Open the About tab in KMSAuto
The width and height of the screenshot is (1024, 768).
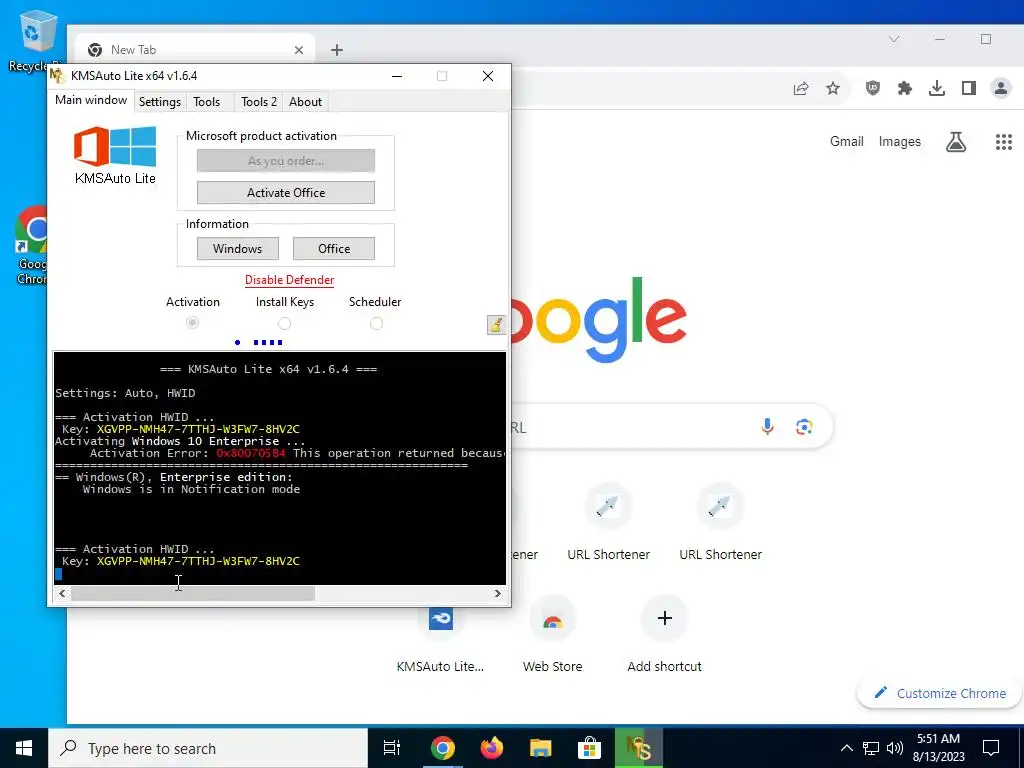point(305,102)
